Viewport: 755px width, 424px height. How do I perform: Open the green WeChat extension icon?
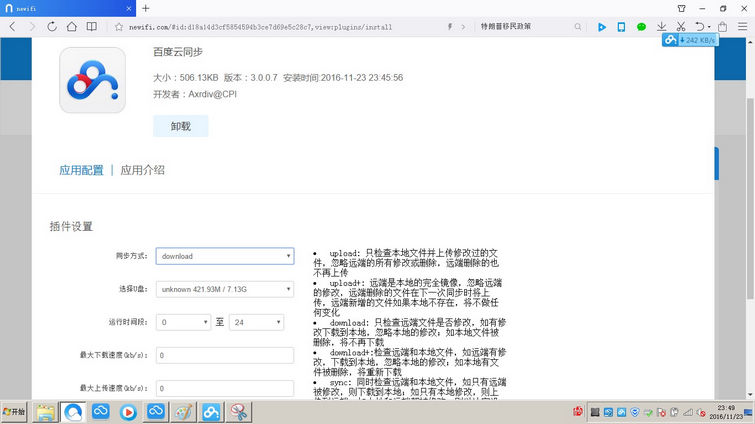(x=641, y=27)
